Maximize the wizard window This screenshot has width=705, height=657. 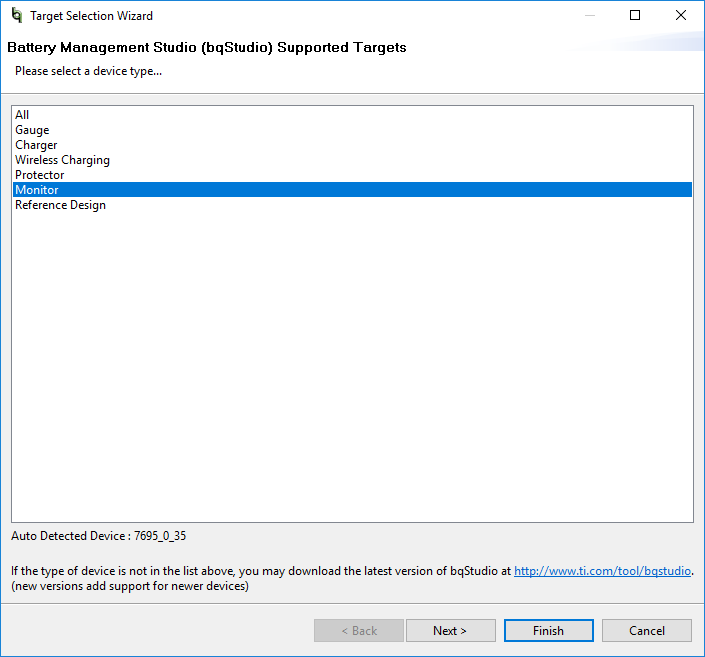tap(635, 15)
